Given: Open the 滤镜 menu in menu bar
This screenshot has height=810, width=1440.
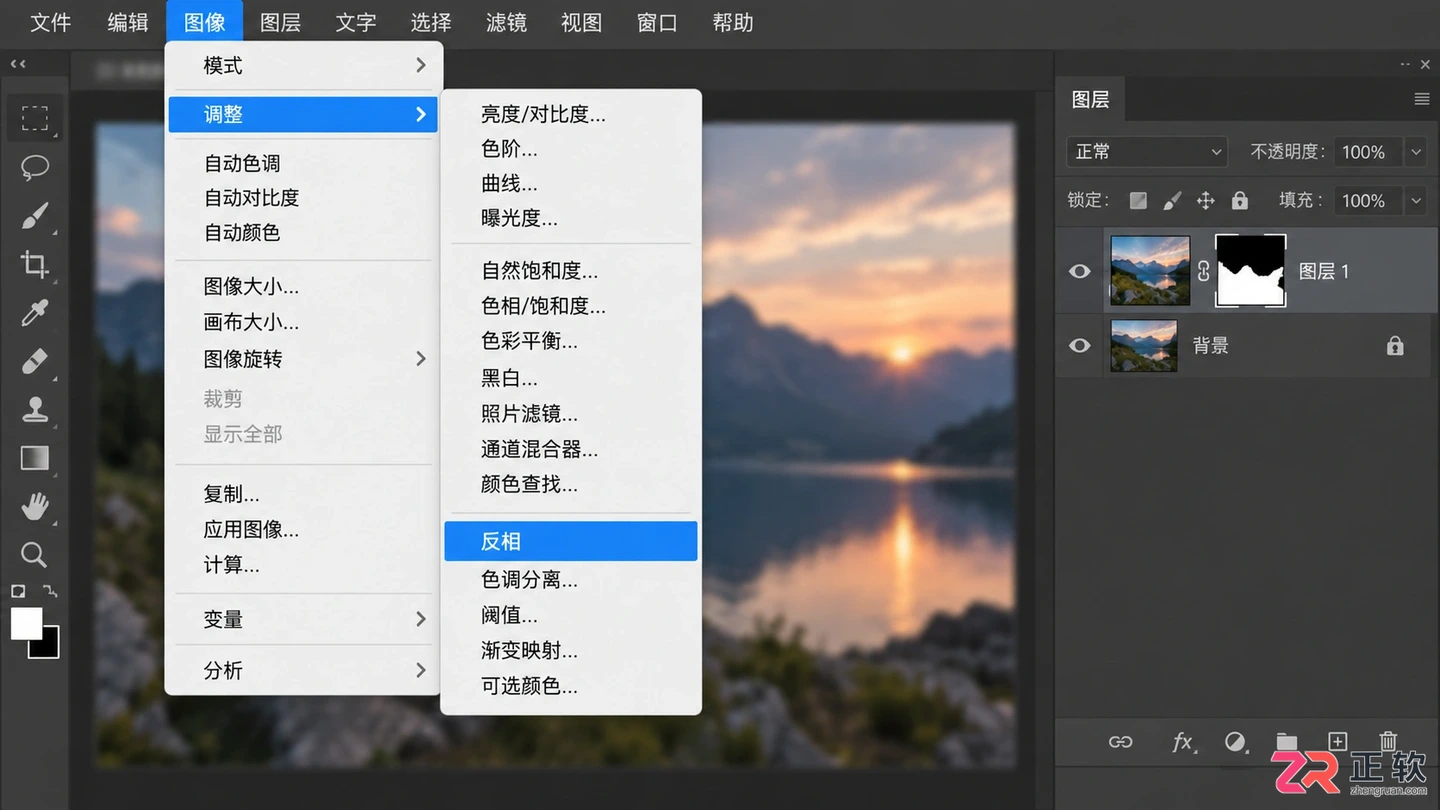Looking at the screenshot, I should point(506,22).
